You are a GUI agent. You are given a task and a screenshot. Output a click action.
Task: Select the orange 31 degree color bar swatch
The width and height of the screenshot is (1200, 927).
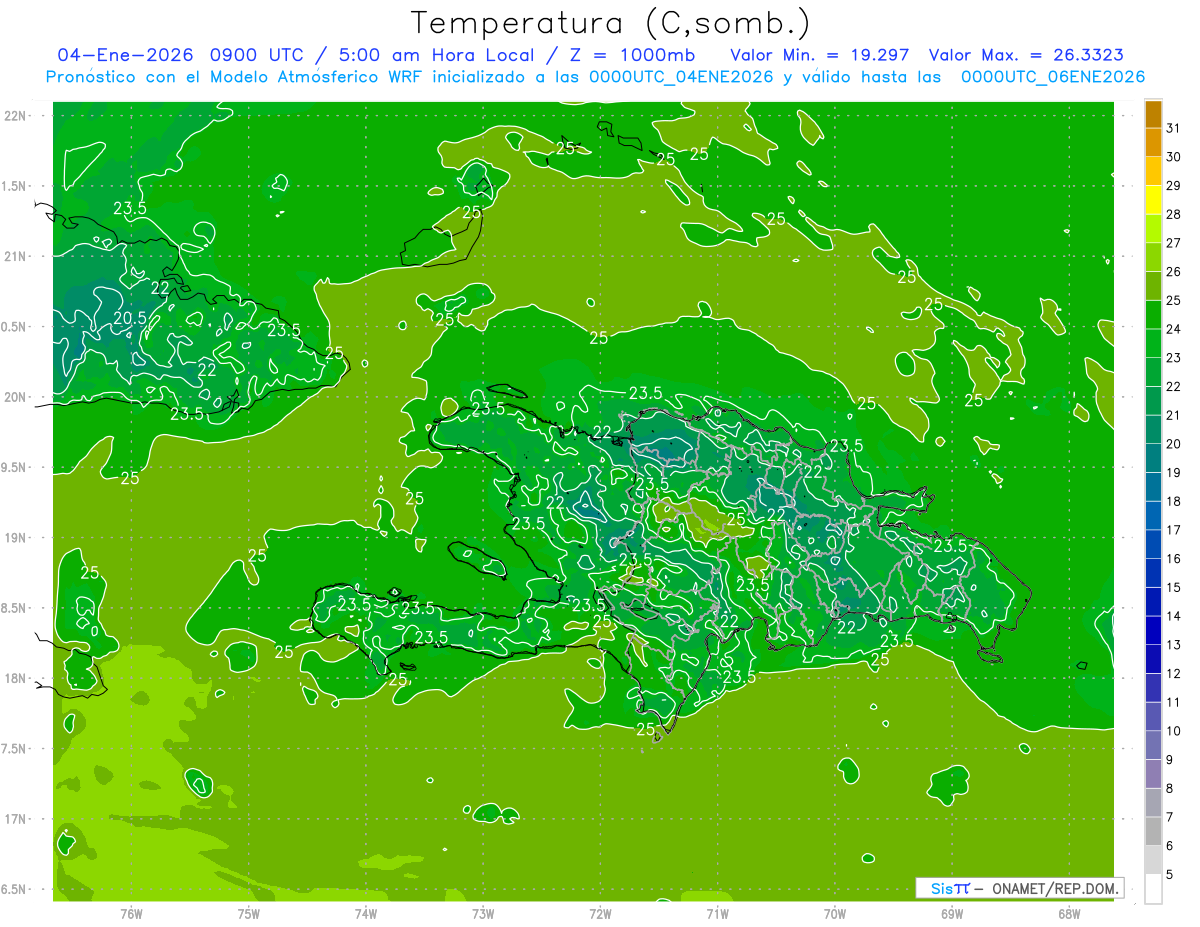tap(1153, 114)
